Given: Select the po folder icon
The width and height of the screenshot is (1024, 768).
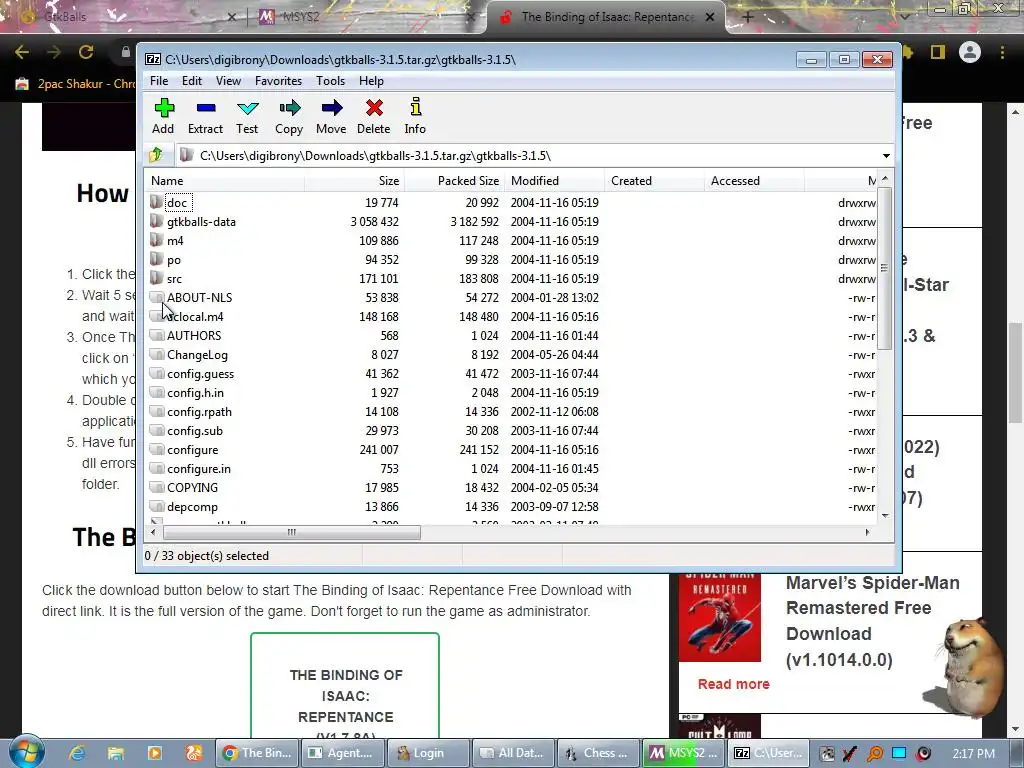Looking at the screenshot, I should pos(156,259).
